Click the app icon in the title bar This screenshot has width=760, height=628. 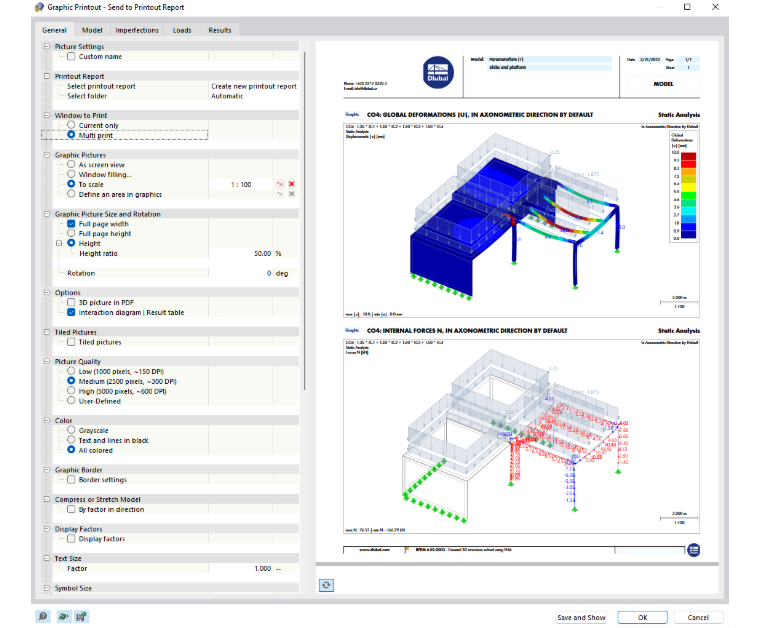pos(39,7)
